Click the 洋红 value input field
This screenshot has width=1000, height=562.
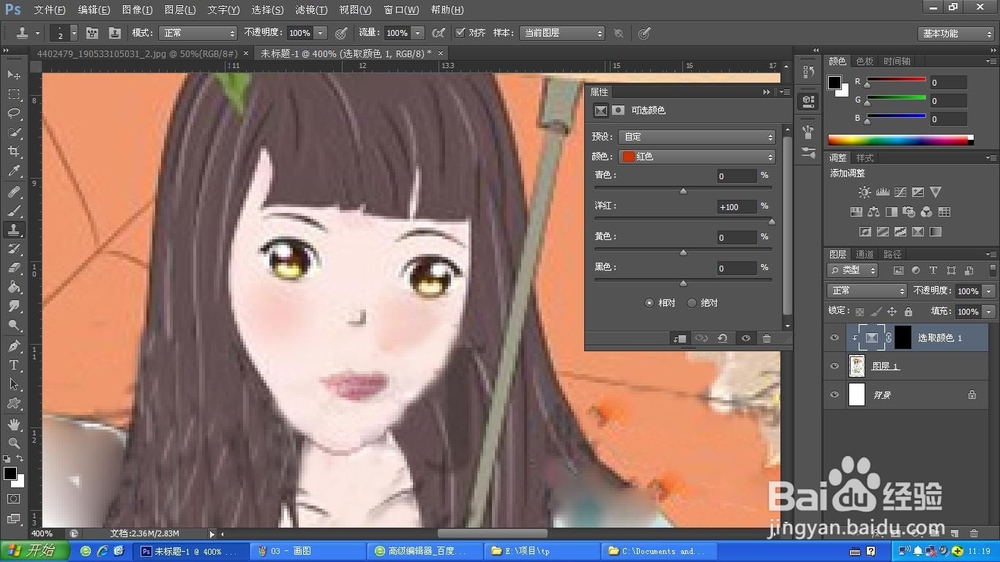(x=736, y=207)
